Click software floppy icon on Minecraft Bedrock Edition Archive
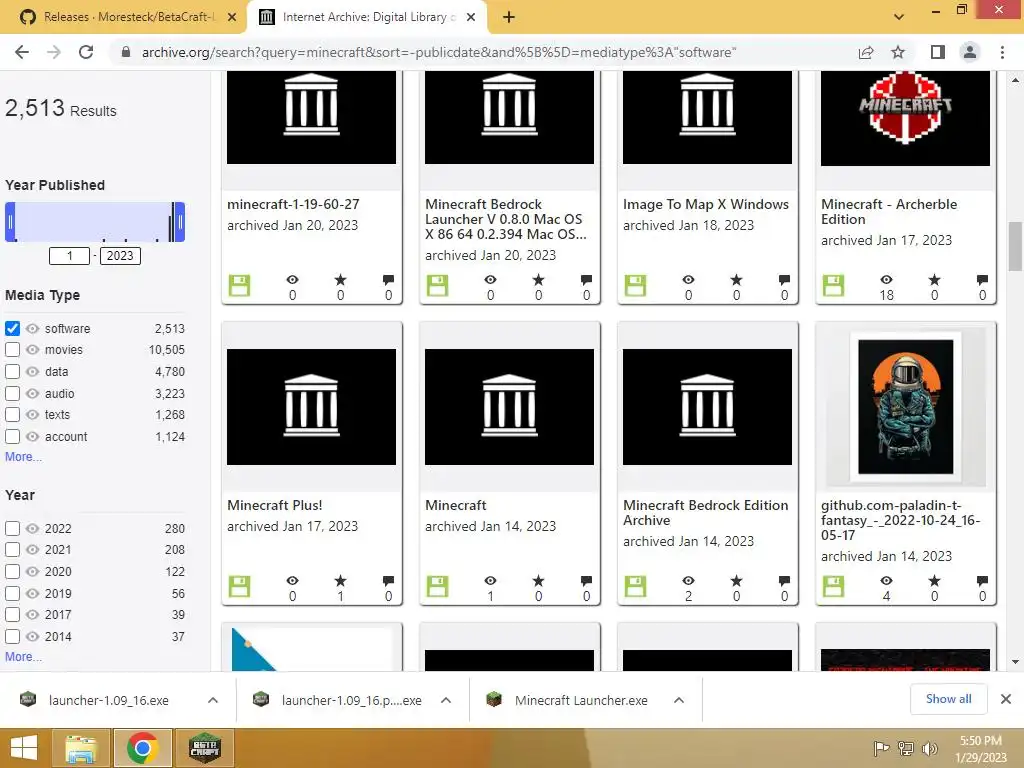This screenshot has width=1024, height=768. pos(635,586)
